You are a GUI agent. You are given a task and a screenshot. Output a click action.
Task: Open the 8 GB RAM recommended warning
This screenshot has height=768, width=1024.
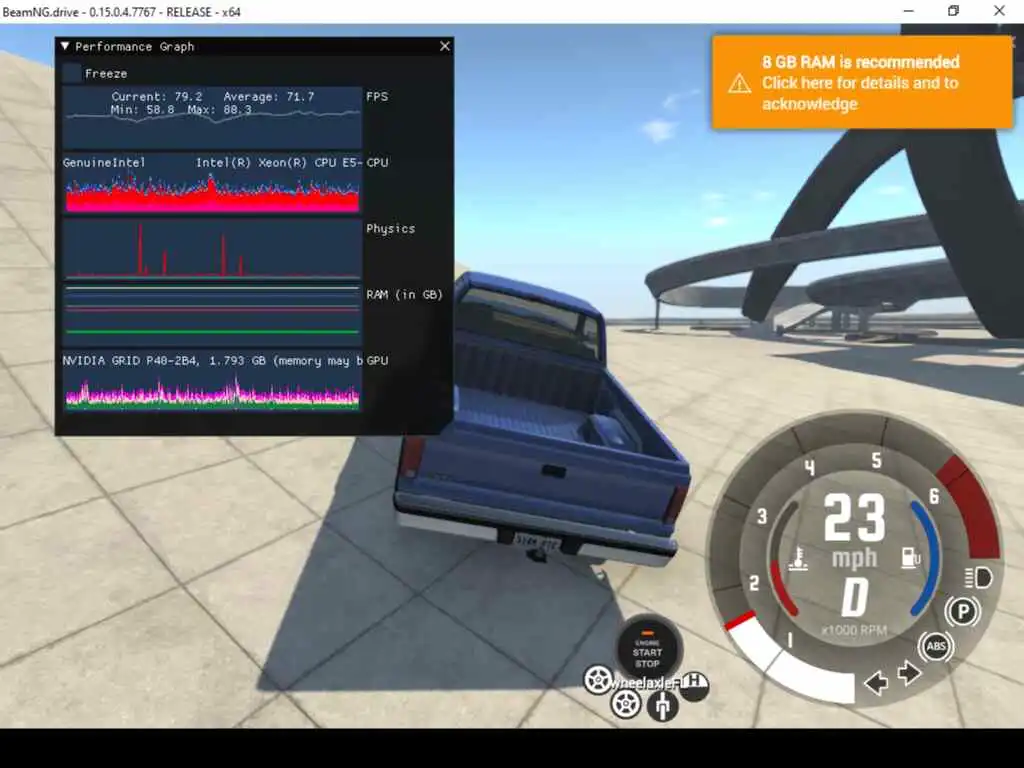coord(861,82)
